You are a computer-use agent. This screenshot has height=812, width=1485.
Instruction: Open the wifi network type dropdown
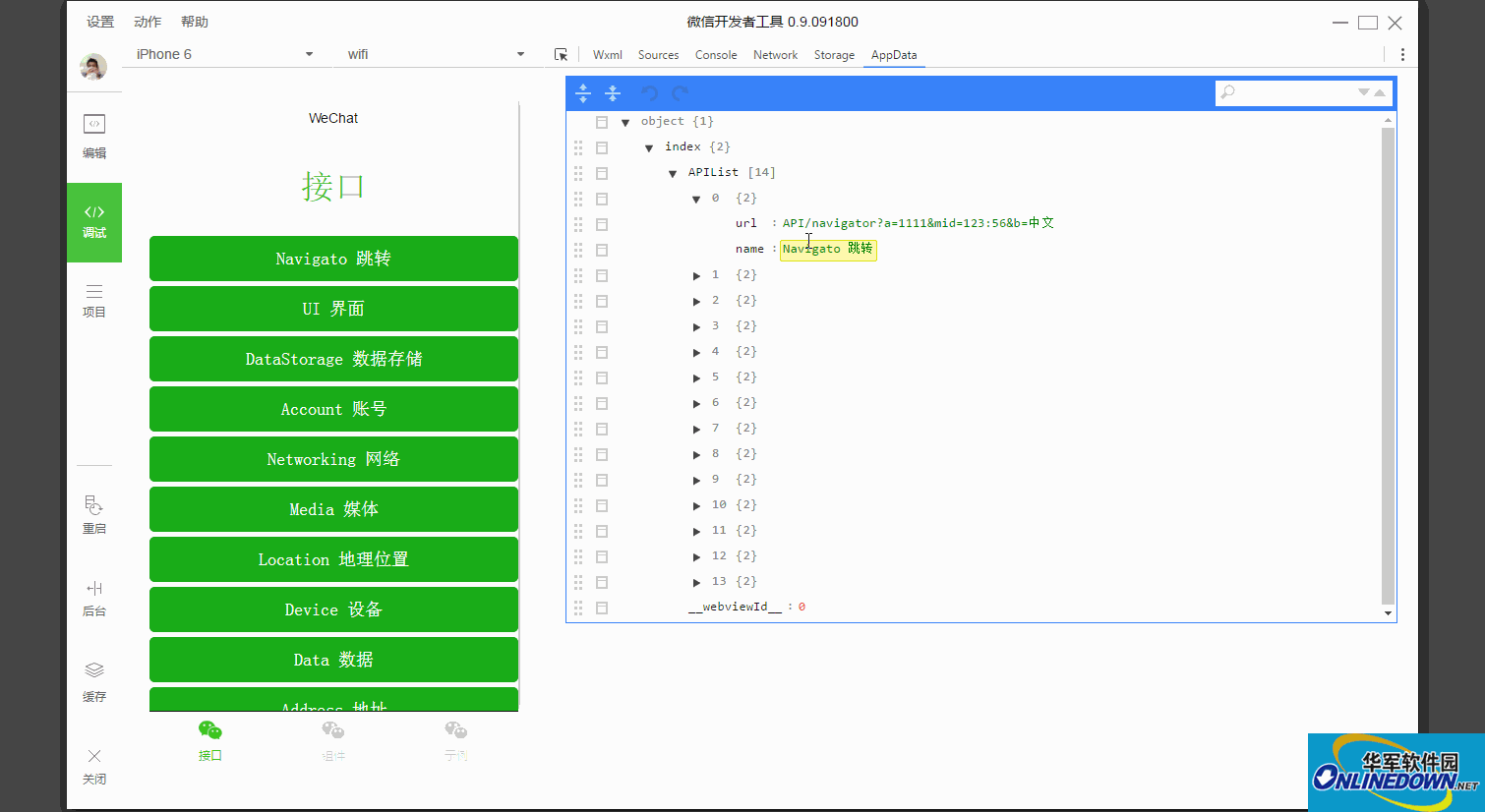(x=435, y=54)
